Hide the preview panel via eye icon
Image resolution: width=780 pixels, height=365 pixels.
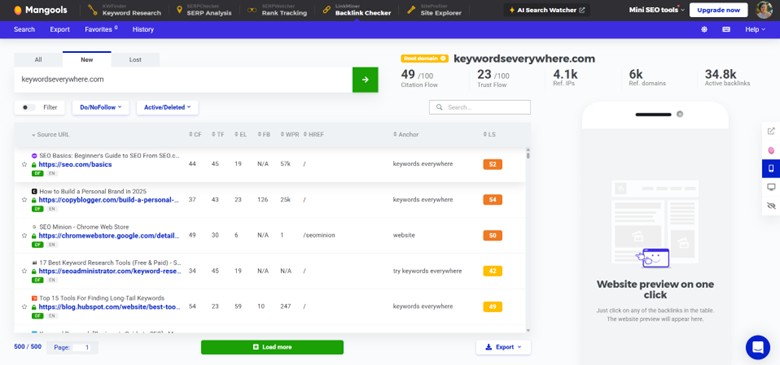click(771, 205)
